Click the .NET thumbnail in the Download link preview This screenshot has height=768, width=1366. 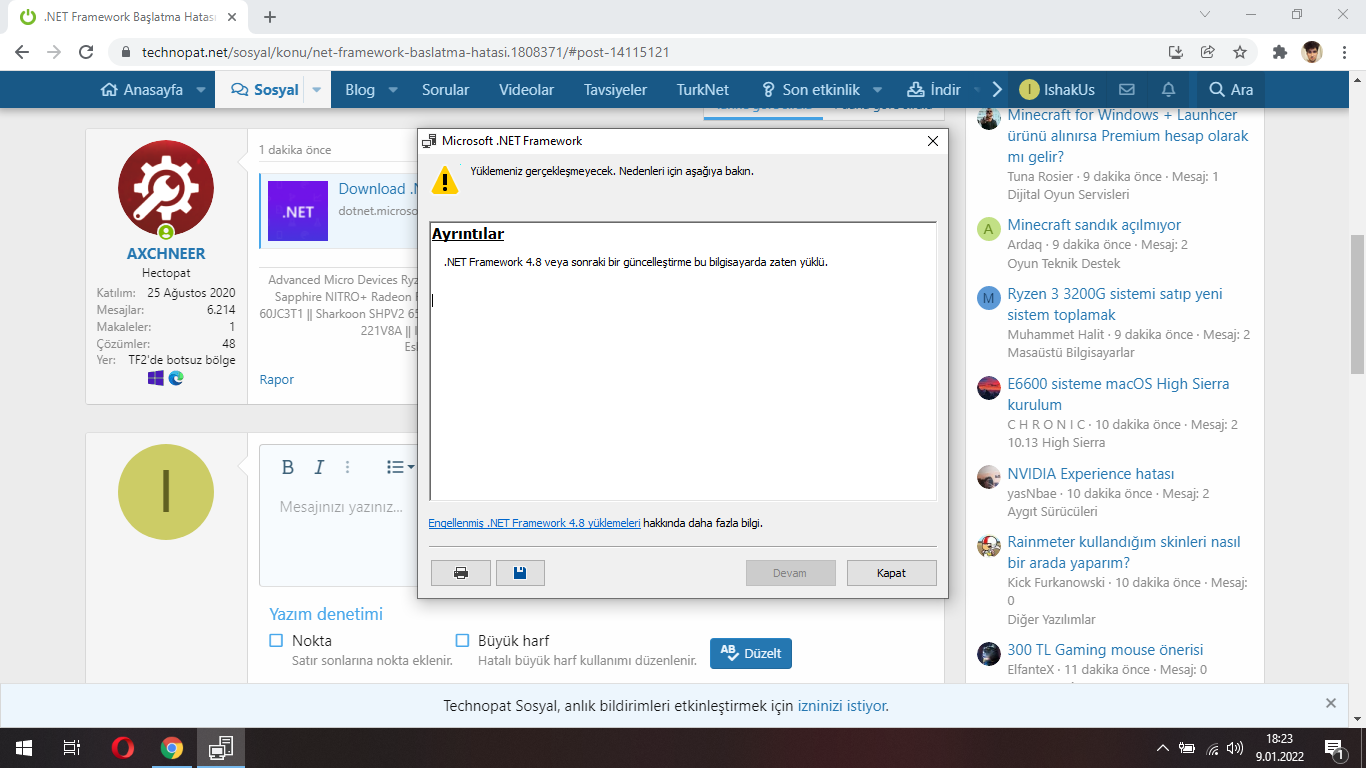click(x=298, y=211)
